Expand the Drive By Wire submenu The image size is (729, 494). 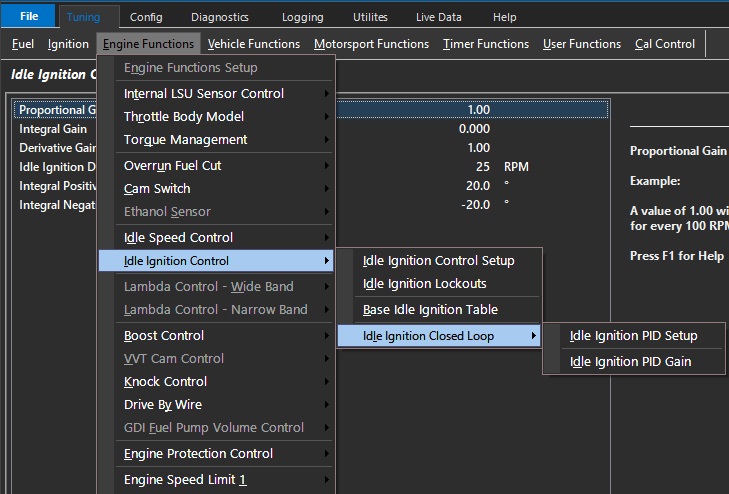tap(163, 405)
